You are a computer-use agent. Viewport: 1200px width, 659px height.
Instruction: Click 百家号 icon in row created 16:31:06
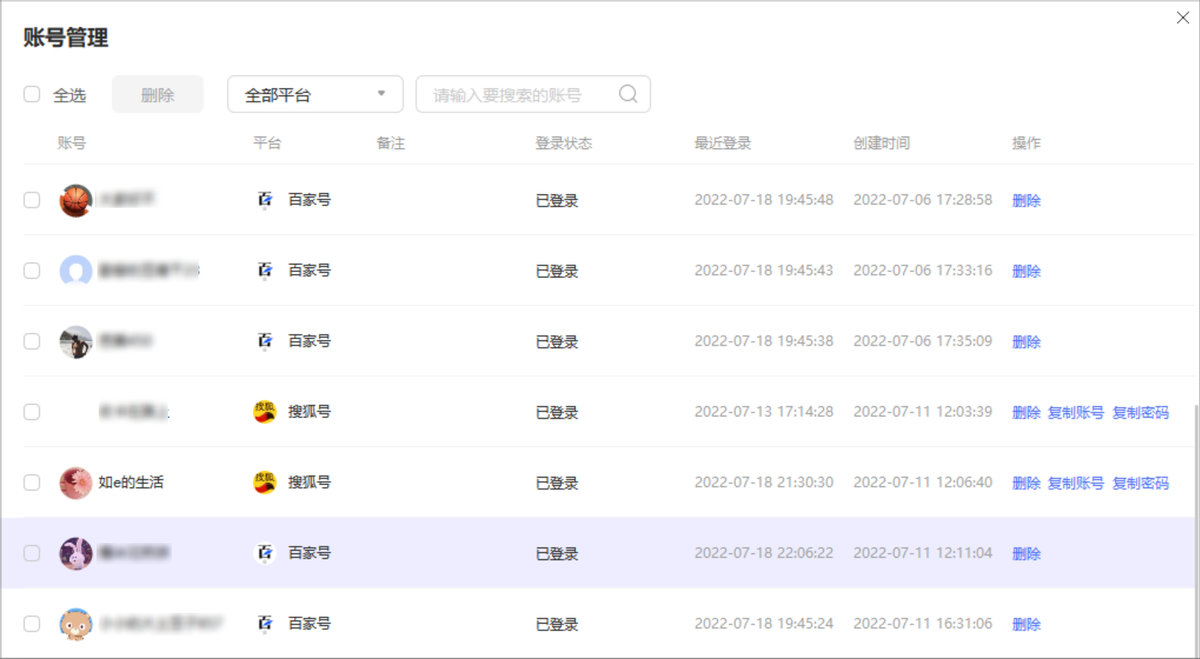pos(264,624)
